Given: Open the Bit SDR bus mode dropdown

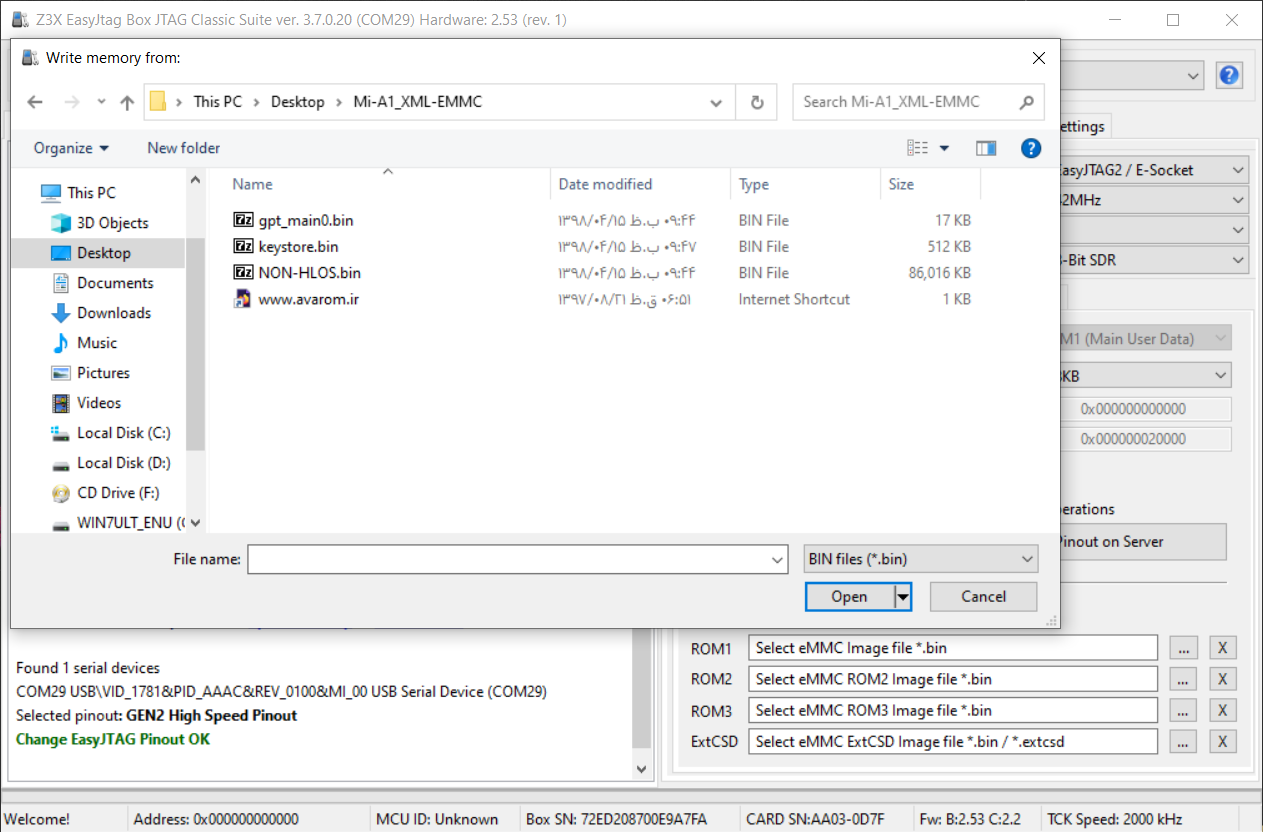Looking at the screenshot, I should (x=1155, y=260).
